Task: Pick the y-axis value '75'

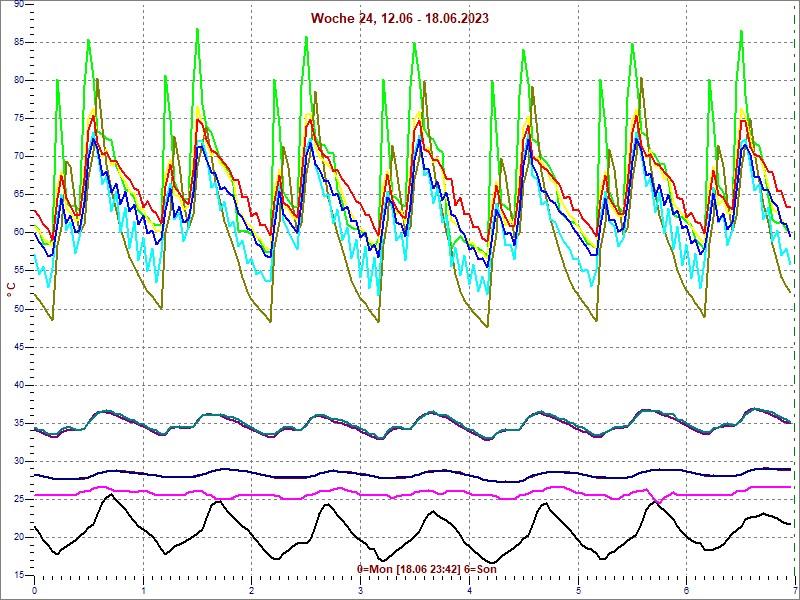Action: (x=18, y=118)
